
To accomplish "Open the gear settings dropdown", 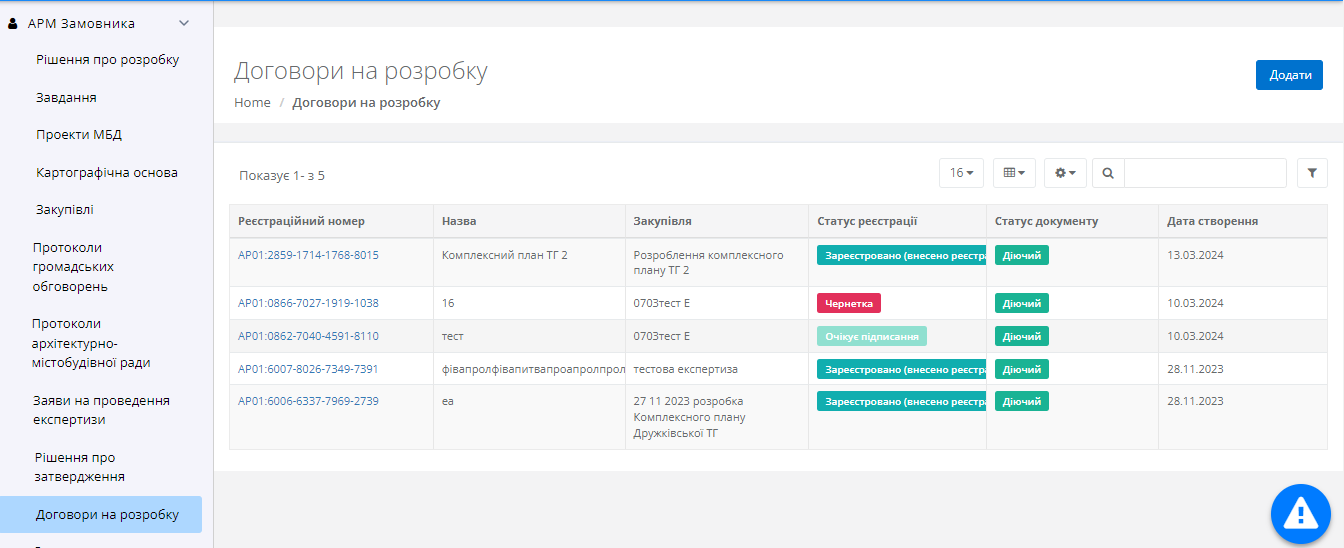I will [x=1065, y=173].
